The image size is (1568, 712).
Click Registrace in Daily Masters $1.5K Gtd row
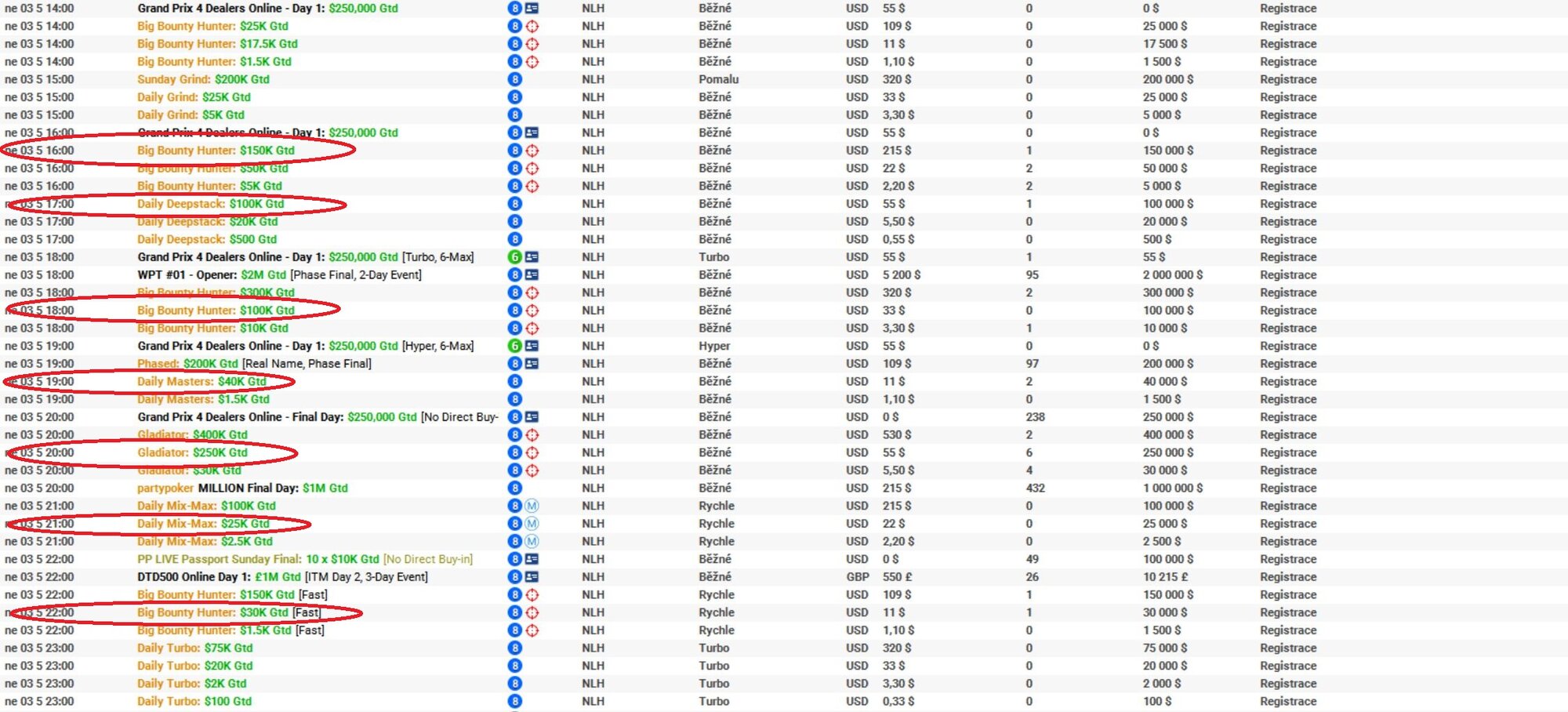click(1288, 399)
